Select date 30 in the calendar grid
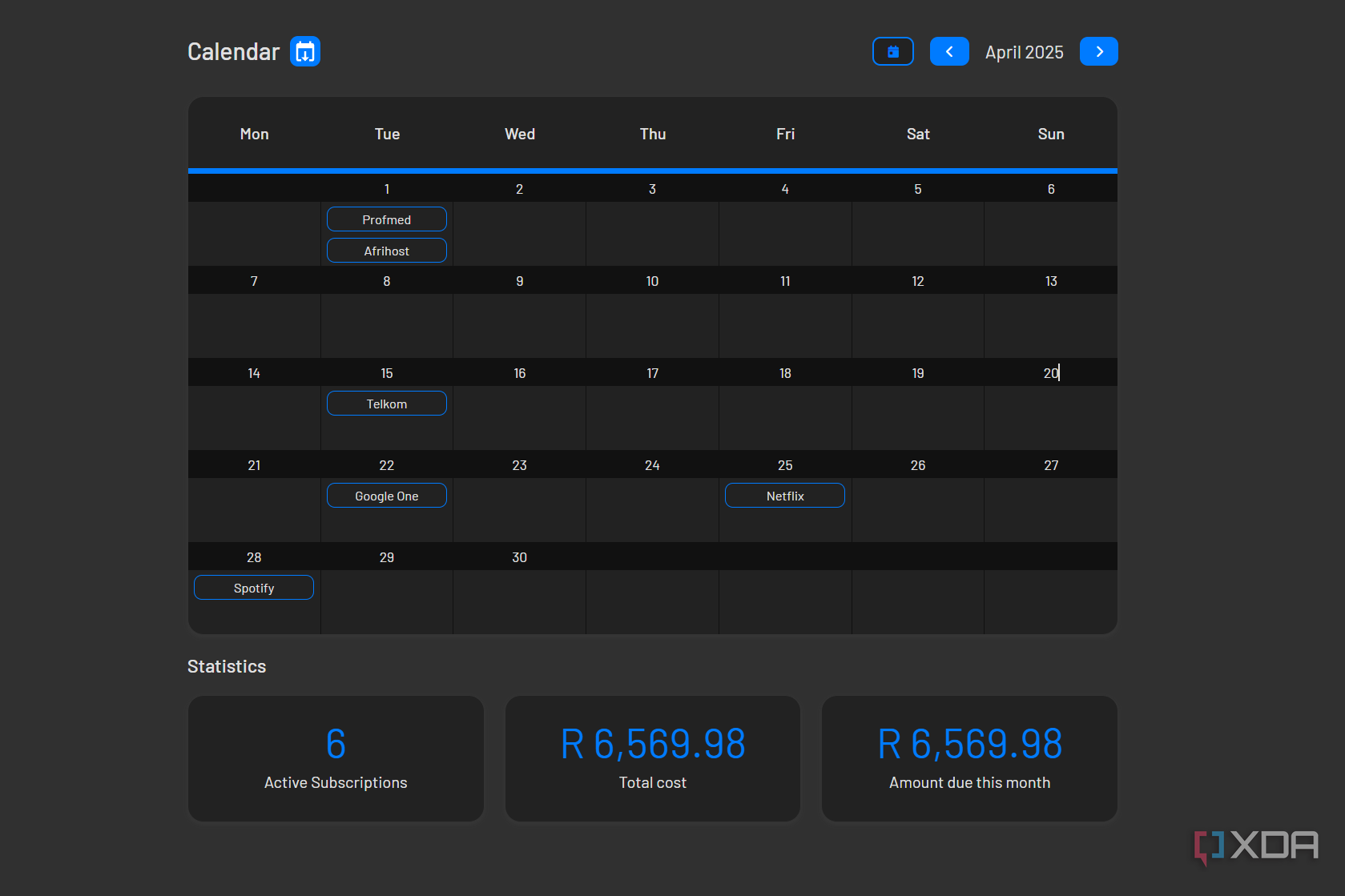The image size is (1345, 896). [x=520, y=557]
